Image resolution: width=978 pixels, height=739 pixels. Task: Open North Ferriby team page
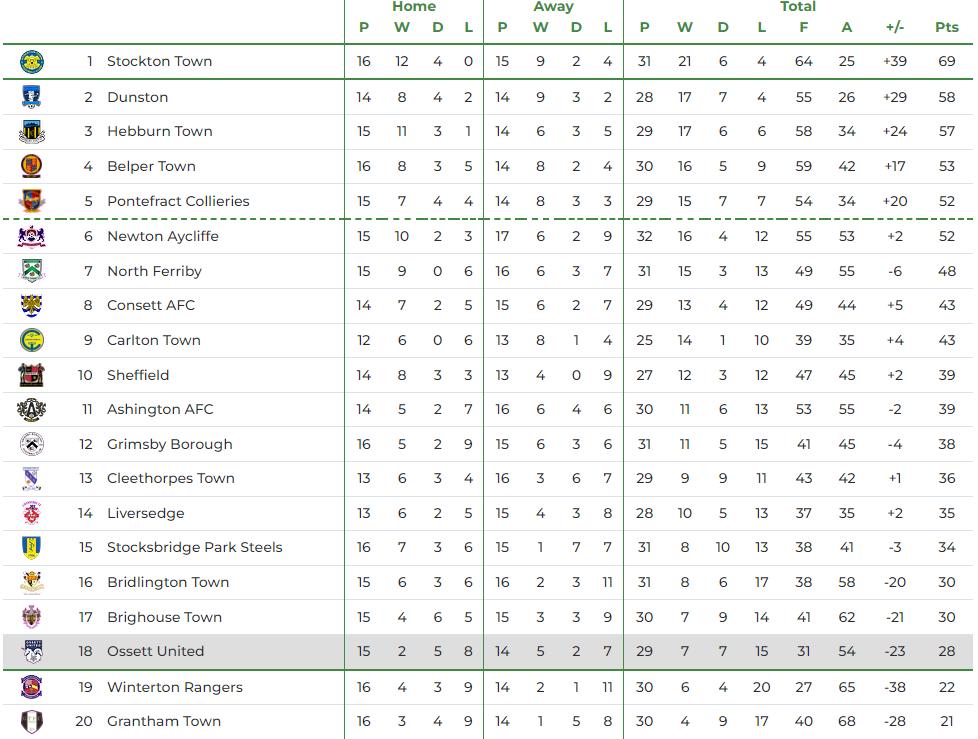(154, 271)
